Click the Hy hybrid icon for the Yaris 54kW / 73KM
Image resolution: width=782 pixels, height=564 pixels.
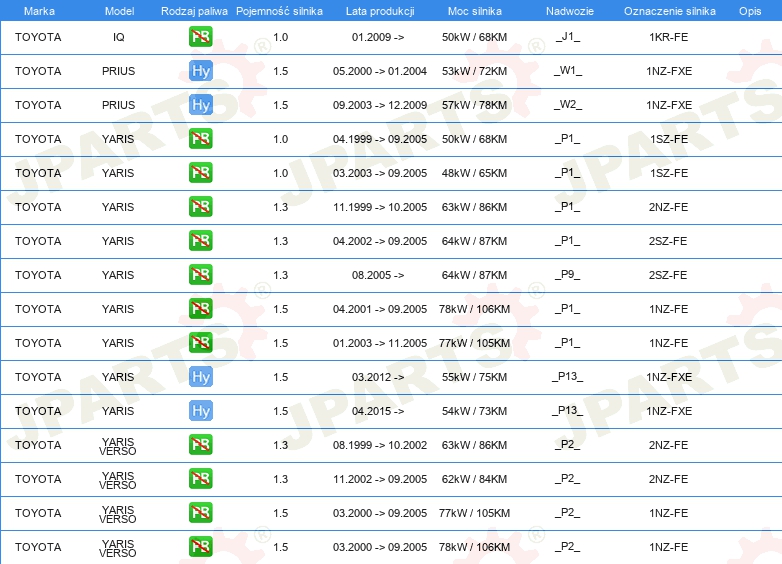pyautogui.click(x=200, y=410)
